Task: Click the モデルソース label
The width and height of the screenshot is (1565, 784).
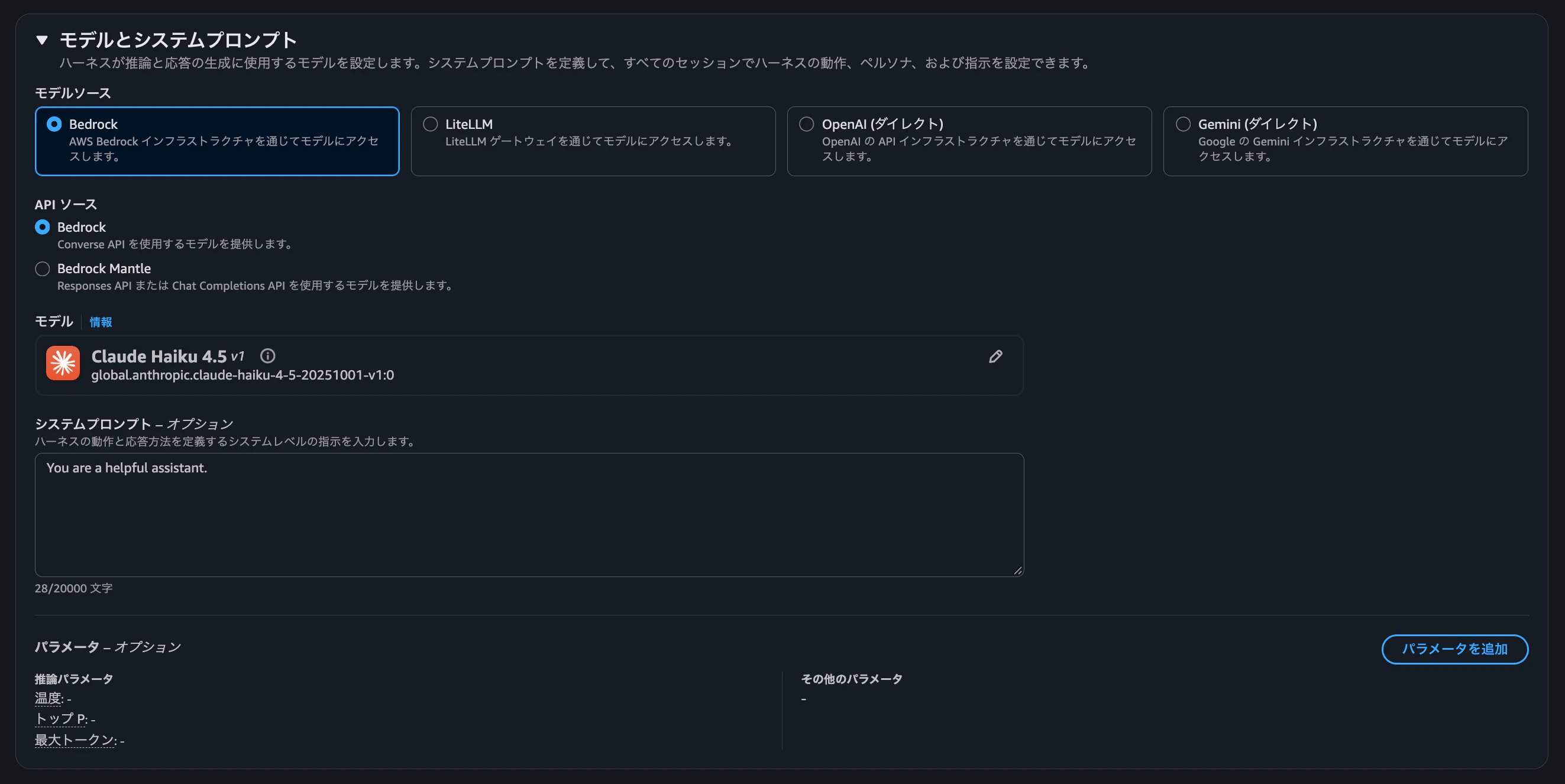Action: [73, 93]
